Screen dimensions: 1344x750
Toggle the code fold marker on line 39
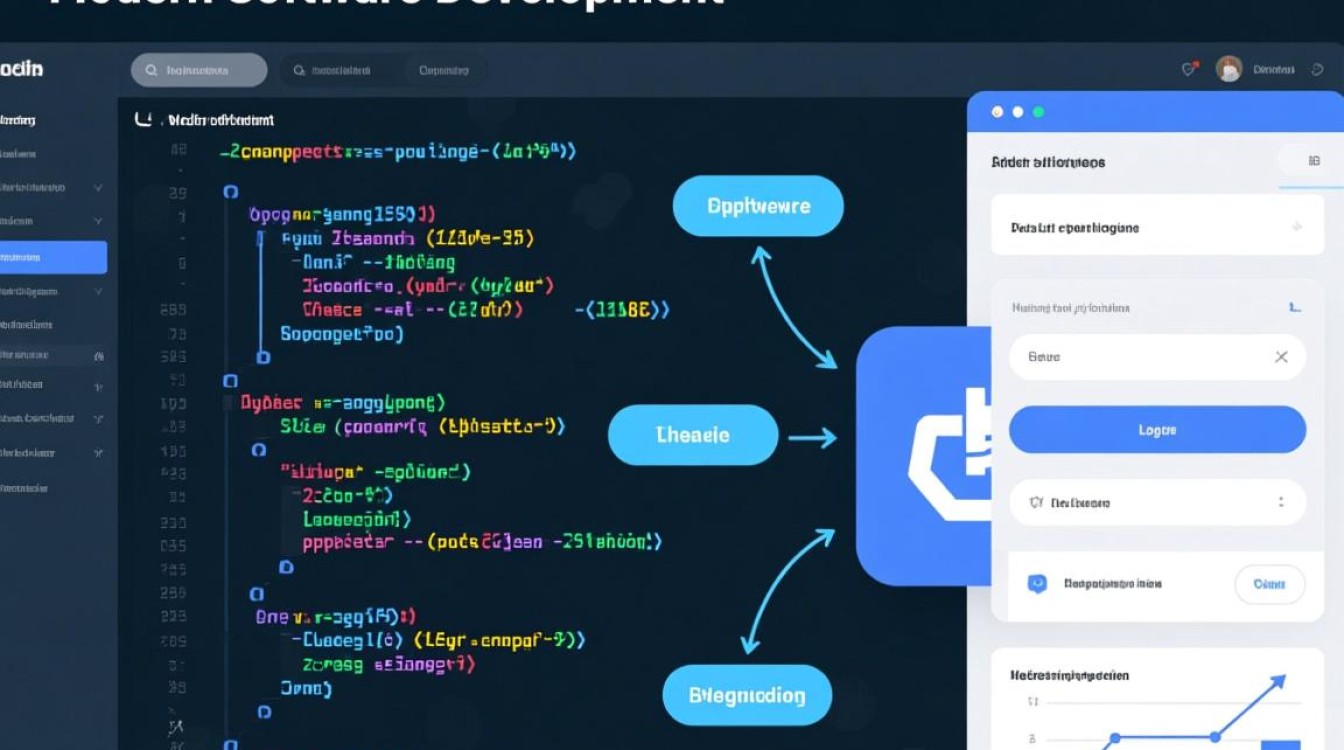click(231, 191)
